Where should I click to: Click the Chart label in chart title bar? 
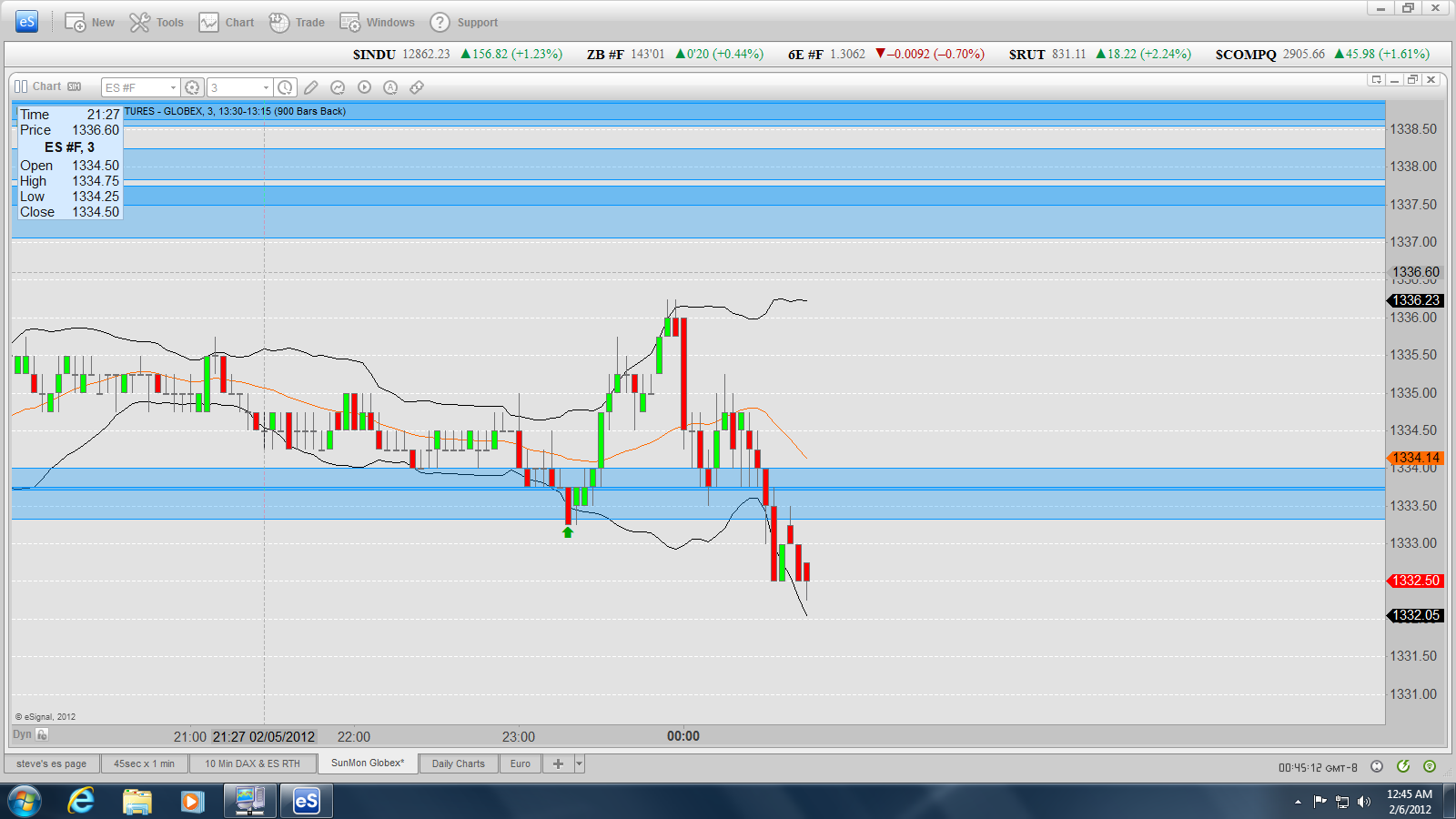(47, 86)
